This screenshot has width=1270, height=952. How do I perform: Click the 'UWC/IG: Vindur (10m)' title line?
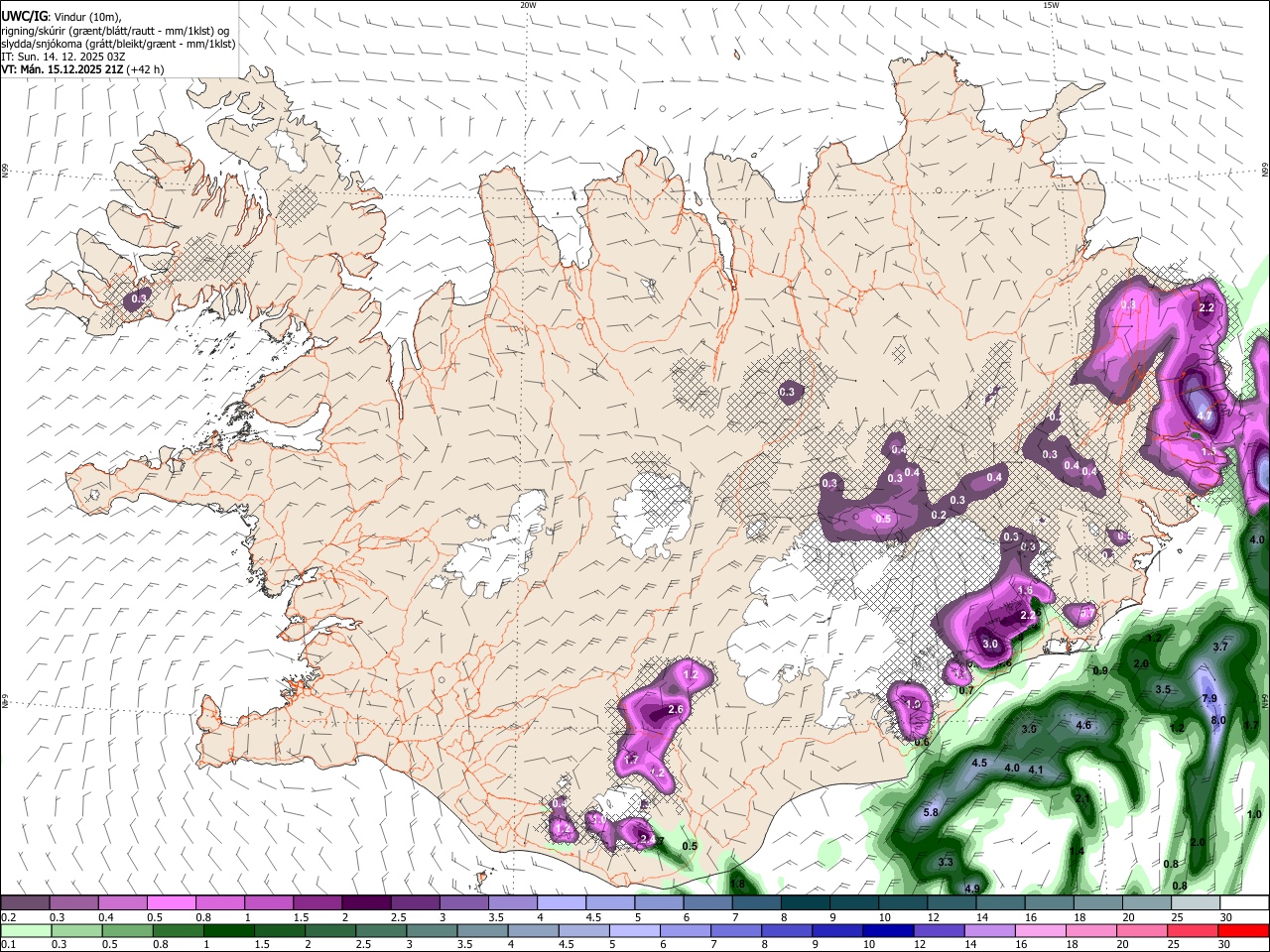coord(61,15)
